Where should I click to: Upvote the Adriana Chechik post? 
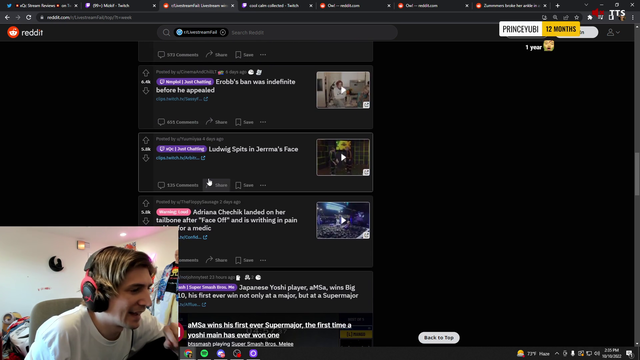[146, 203]
